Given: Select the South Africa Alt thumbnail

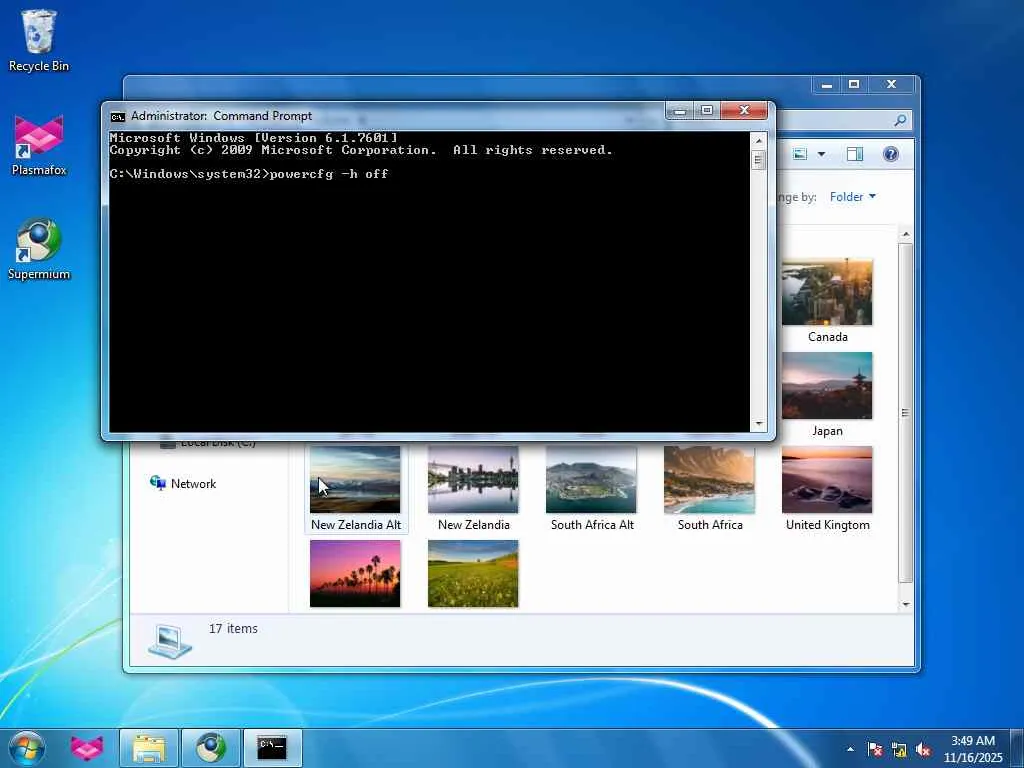Looking at the screenshot, I should point(591,479).
